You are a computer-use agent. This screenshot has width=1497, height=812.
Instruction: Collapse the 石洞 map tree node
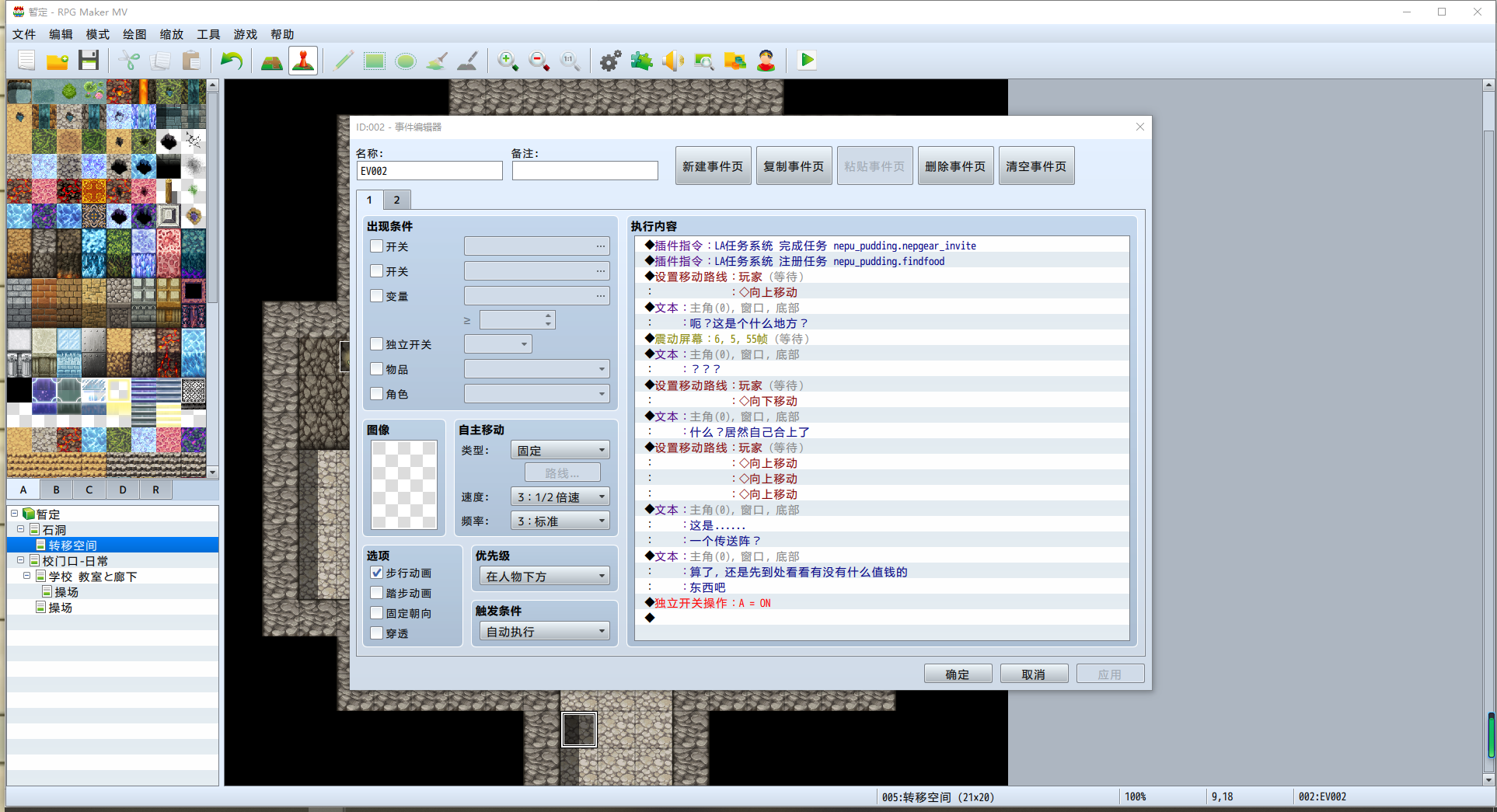(x=21, y=529)
